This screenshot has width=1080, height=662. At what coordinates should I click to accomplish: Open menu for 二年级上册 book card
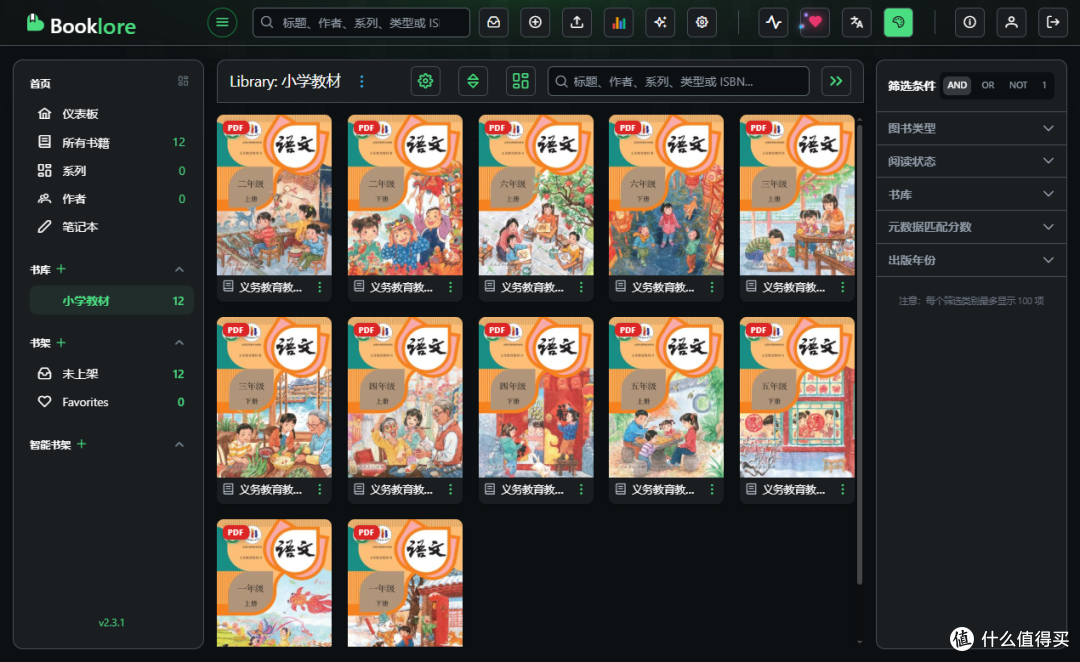click(320, 287)
